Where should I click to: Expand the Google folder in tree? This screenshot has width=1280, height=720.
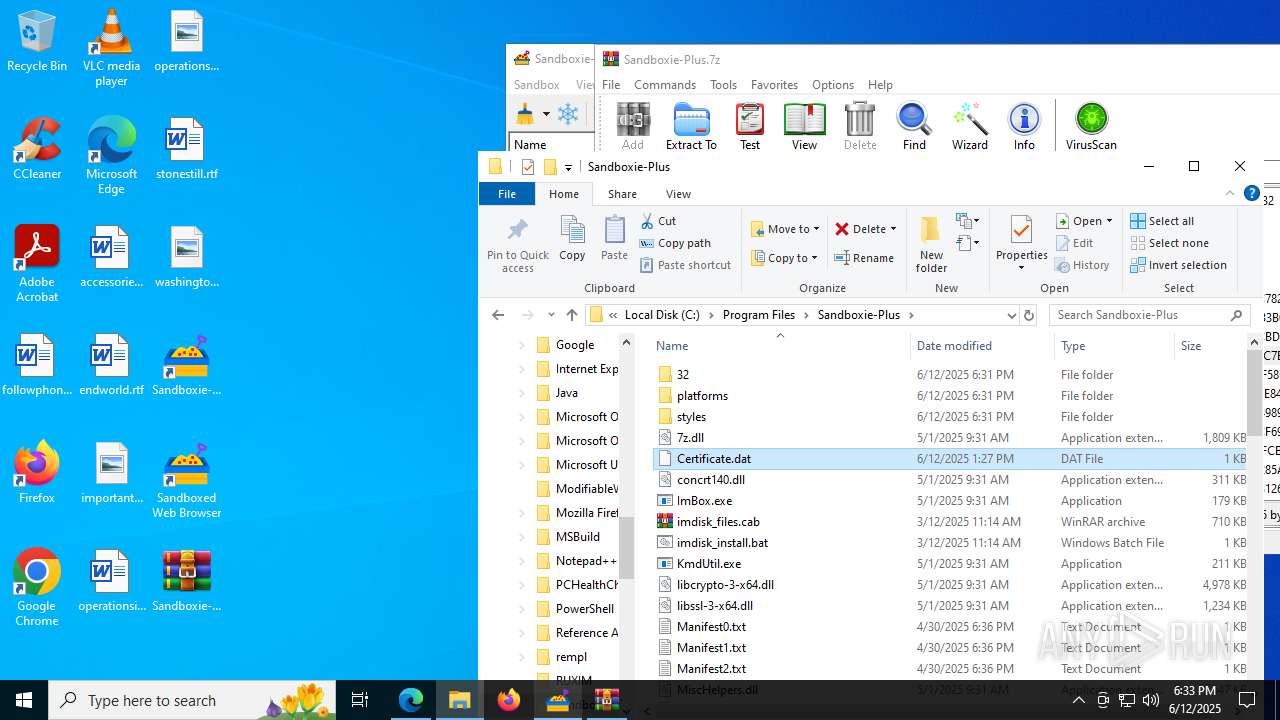tap(521, 345)
